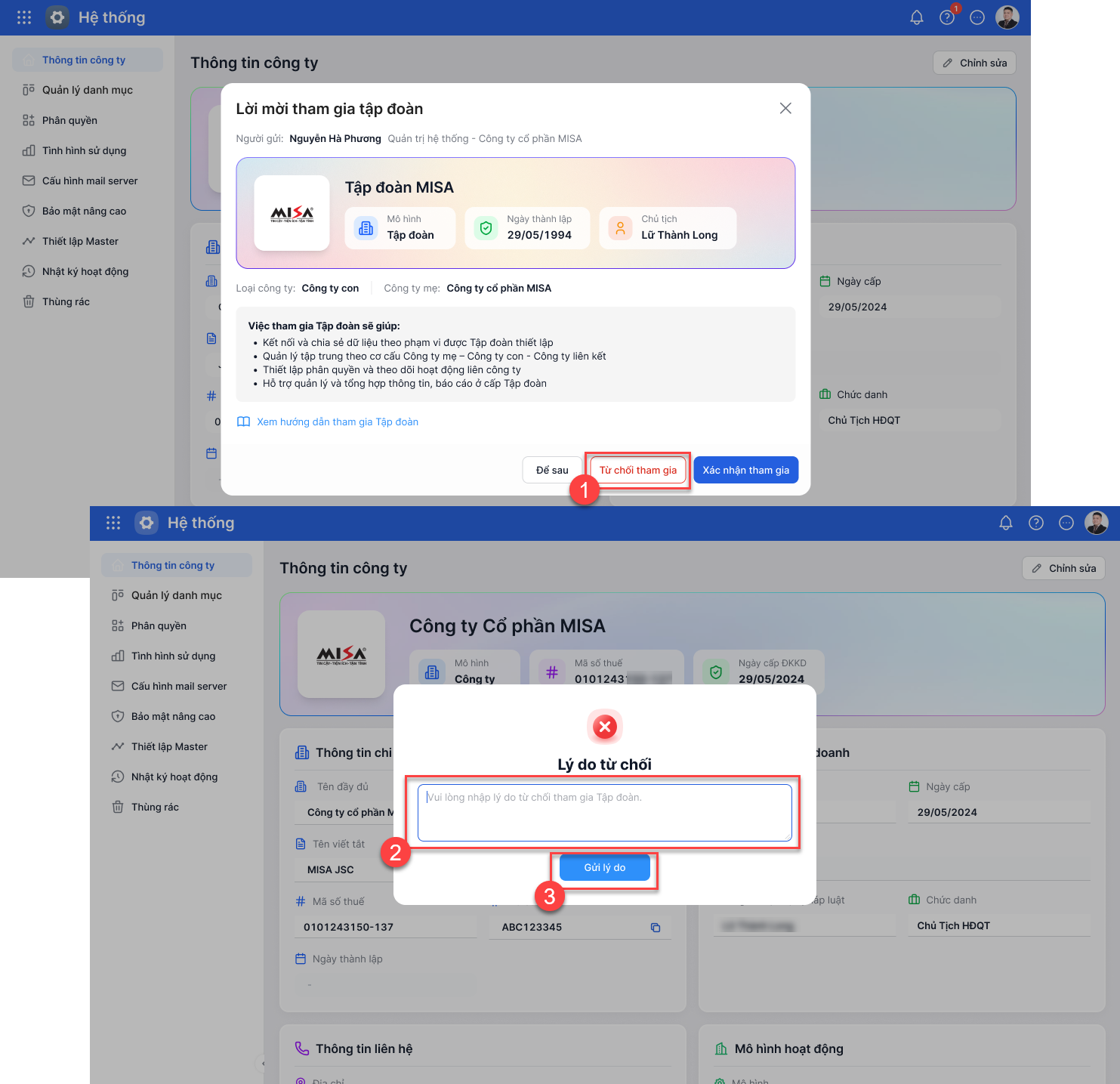Screen dimensions: 1120x1084
Task: Click the MISA logo in Công ty Cổ phần MISA banner
Action: coord(341,654)
